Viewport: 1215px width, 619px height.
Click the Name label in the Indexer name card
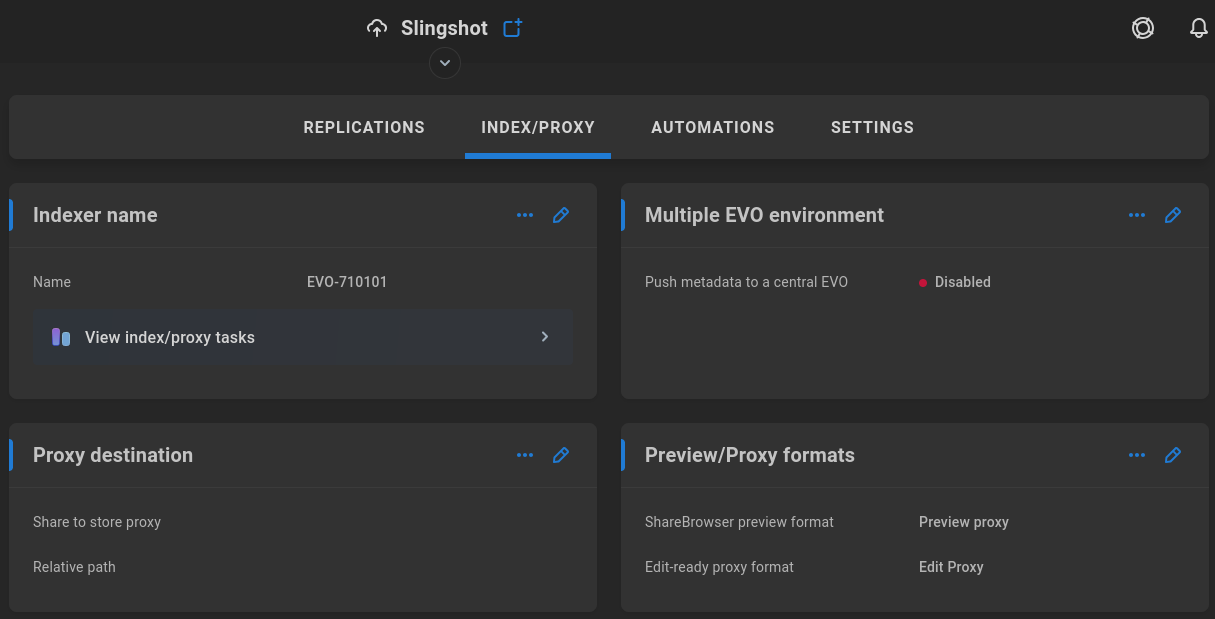click(52, 282)
